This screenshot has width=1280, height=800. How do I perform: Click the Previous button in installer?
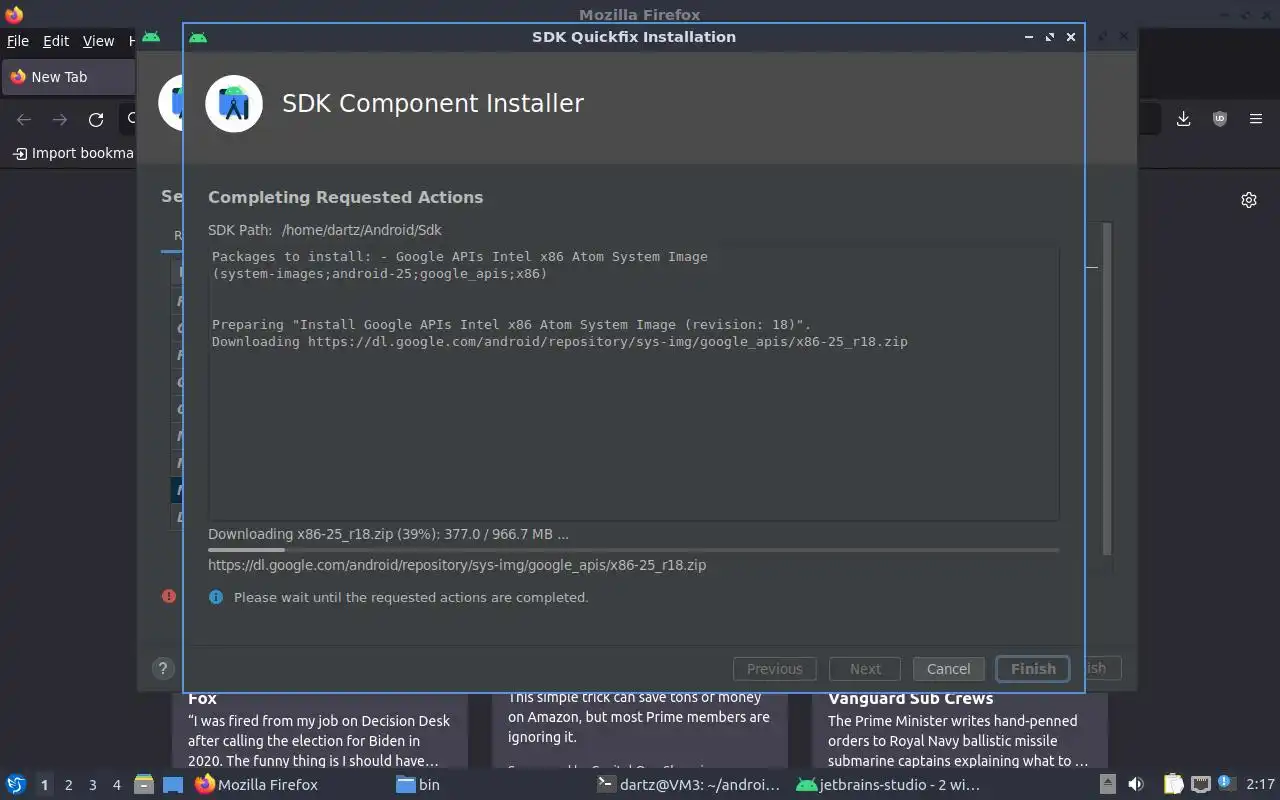[x=775, y=669]
